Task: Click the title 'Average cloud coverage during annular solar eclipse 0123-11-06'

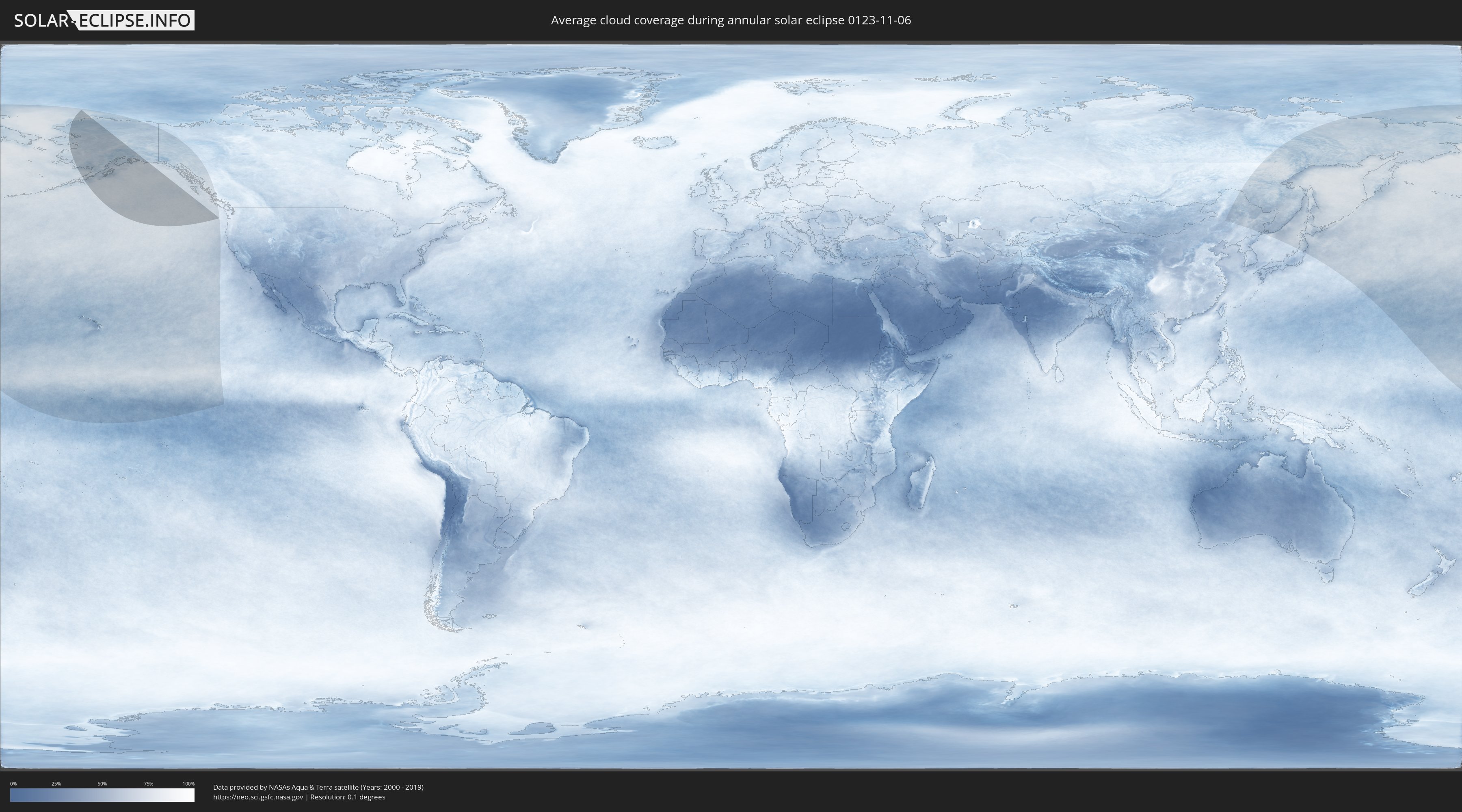Action: [731, 20]
